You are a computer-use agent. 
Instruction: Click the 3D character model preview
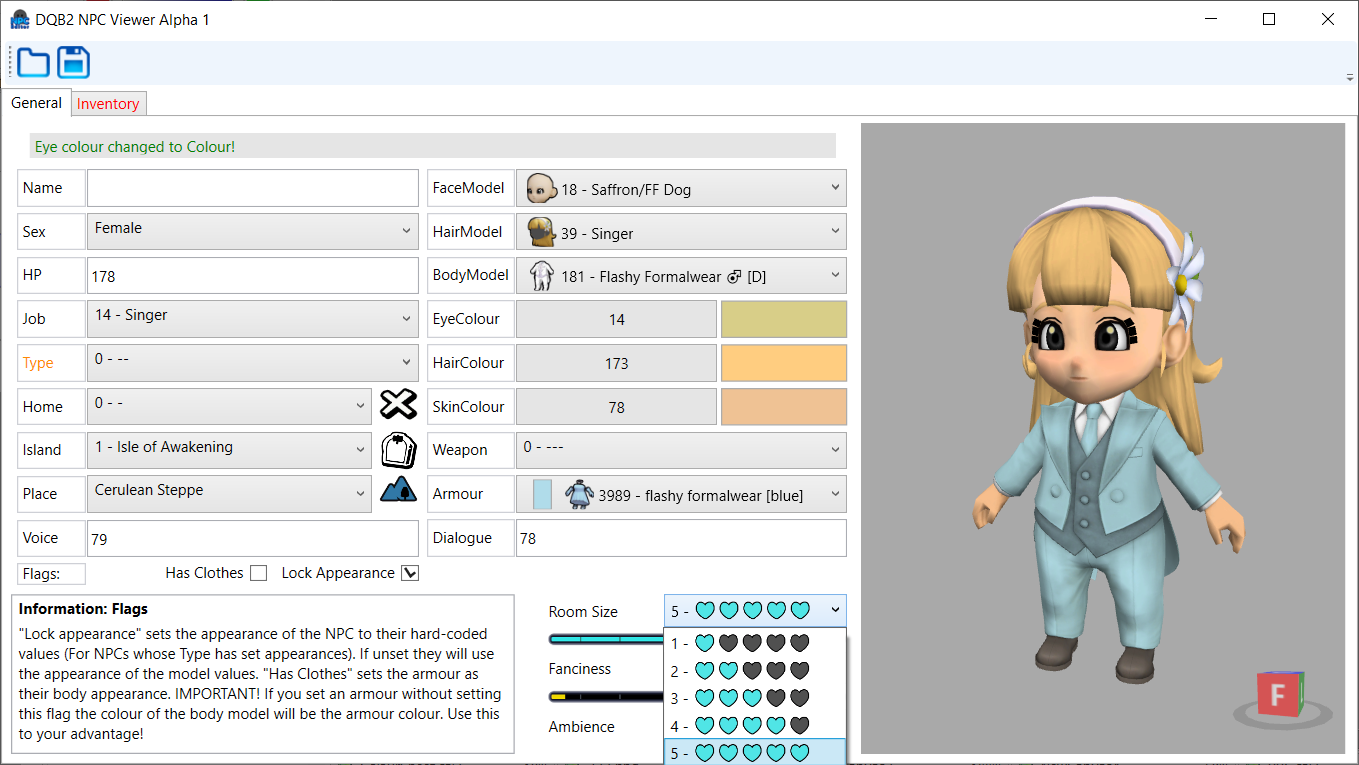click(x=1110, y=440)
